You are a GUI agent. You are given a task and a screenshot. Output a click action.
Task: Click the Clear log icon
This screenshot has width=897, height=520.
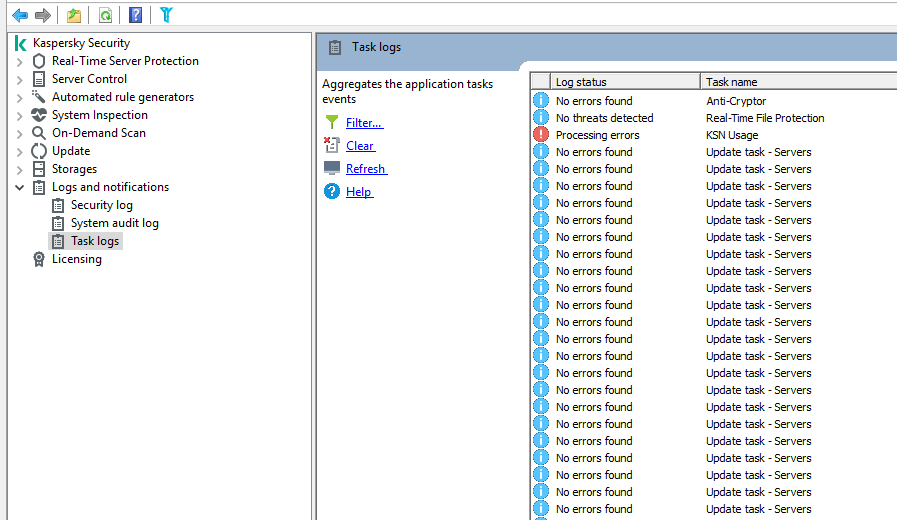point(332,145)
